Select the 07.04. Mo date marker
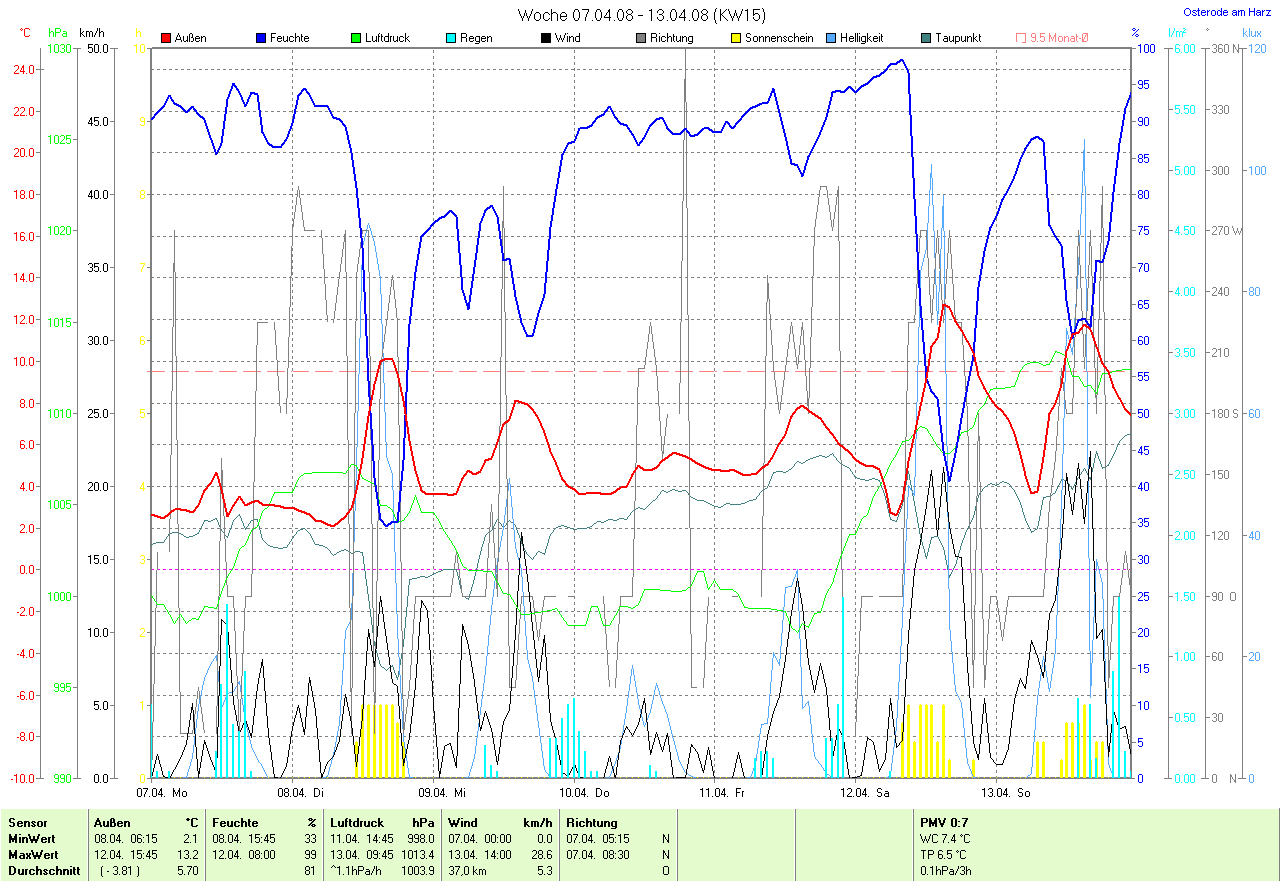The width and height of the screenshot is (1280, 881). pos(162,793)
